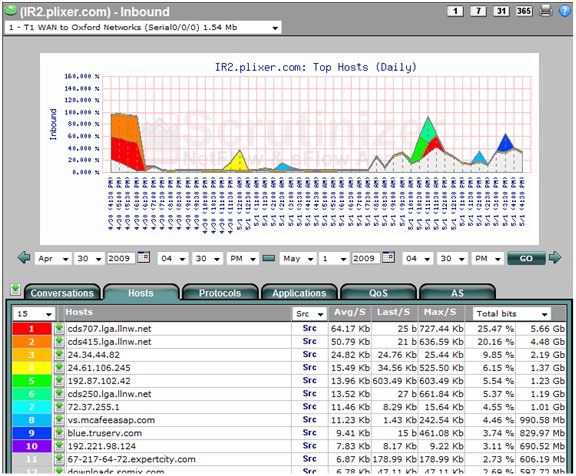Open the Total bits dropdown
This screenshot has width=576, height=476.
[x=512, y=314]
